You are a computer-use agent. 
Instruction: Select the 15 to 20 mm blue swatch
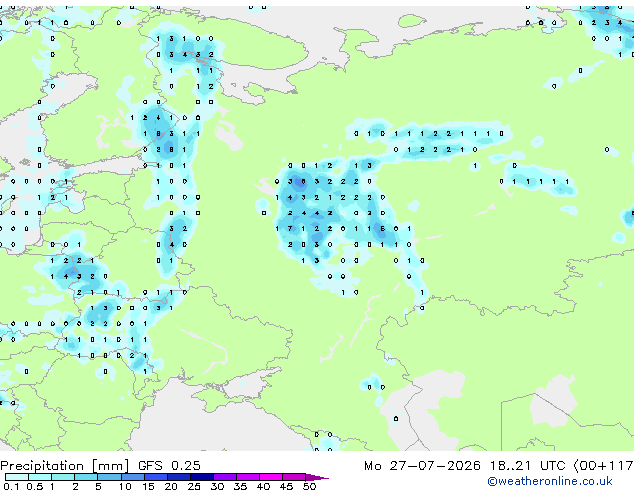point(156,477)
